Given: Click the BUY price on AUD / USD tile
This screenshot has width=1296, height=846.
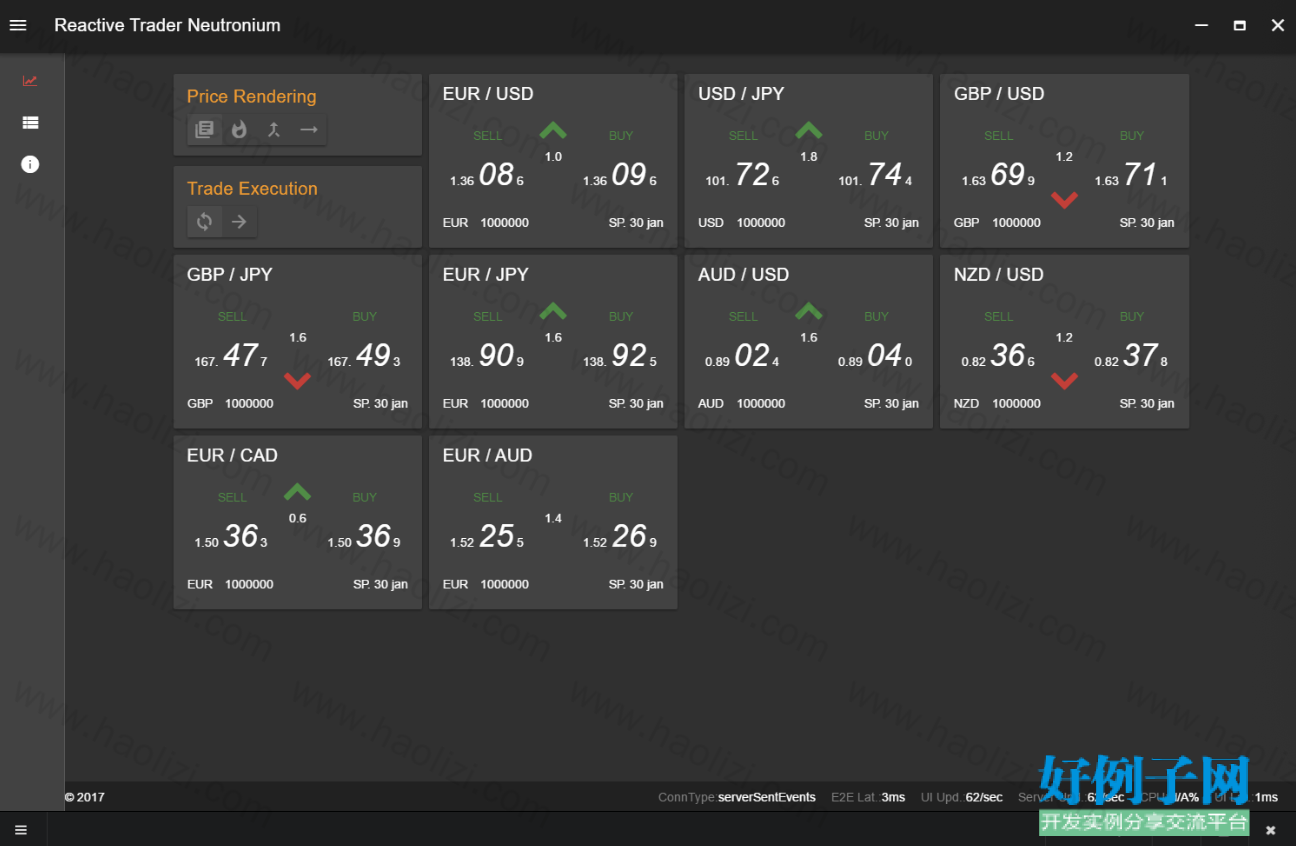Looking at the screenshot, I should coord(876,356).
